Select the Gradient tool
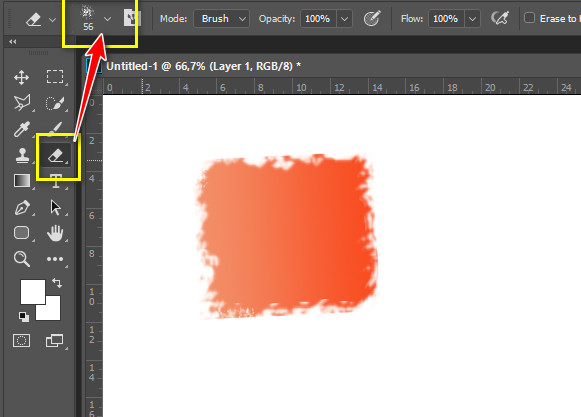 (x=22, y=181)
